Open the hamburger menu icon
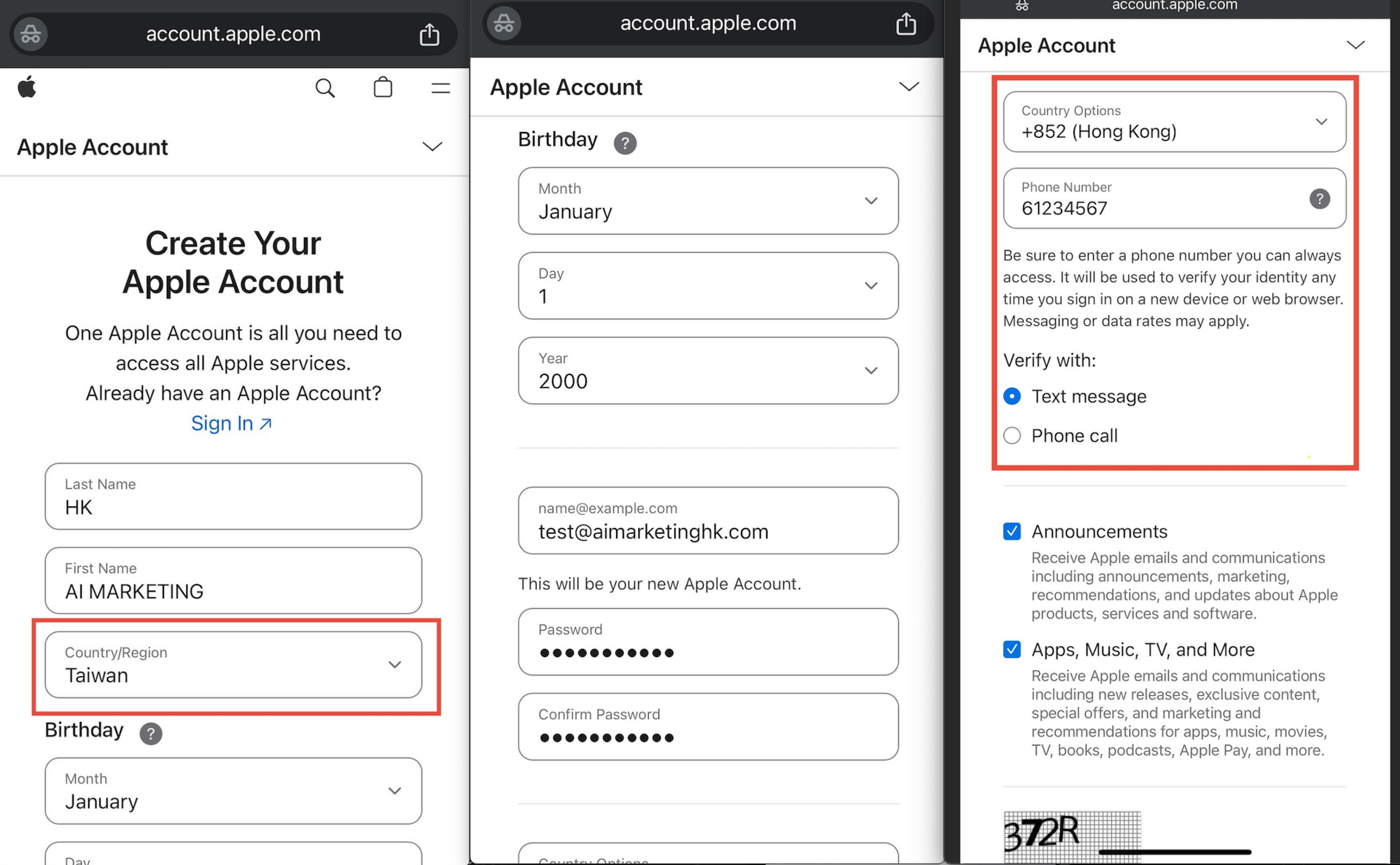This screenshot has height=865, width=1400. tap(440, 88)
